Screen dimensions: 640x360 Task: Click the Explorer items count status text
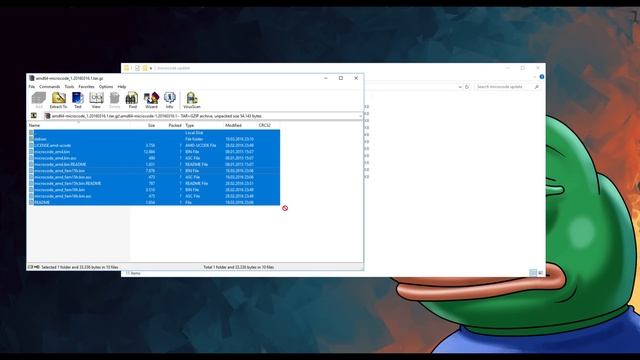pos(133,273)
